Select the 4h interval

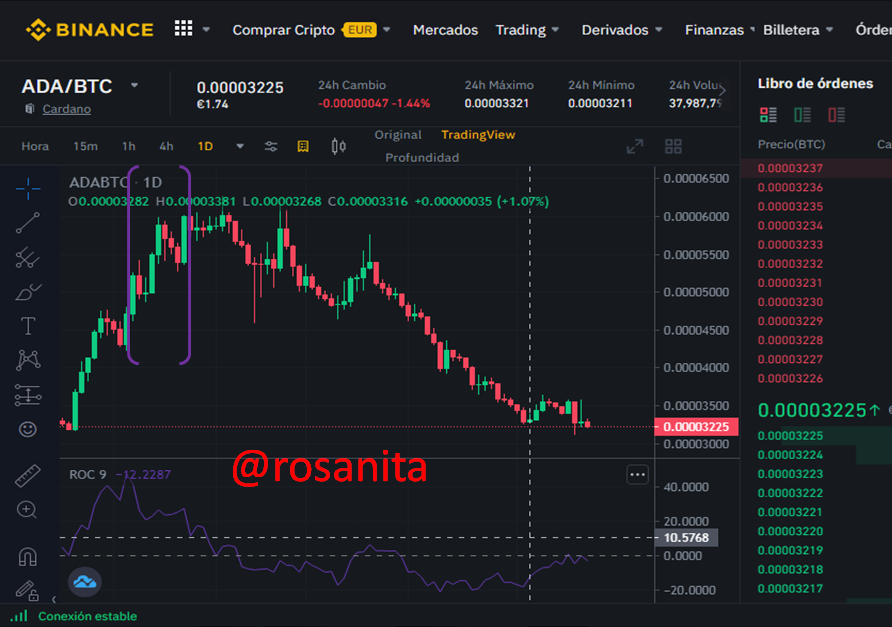pos(166,146)
